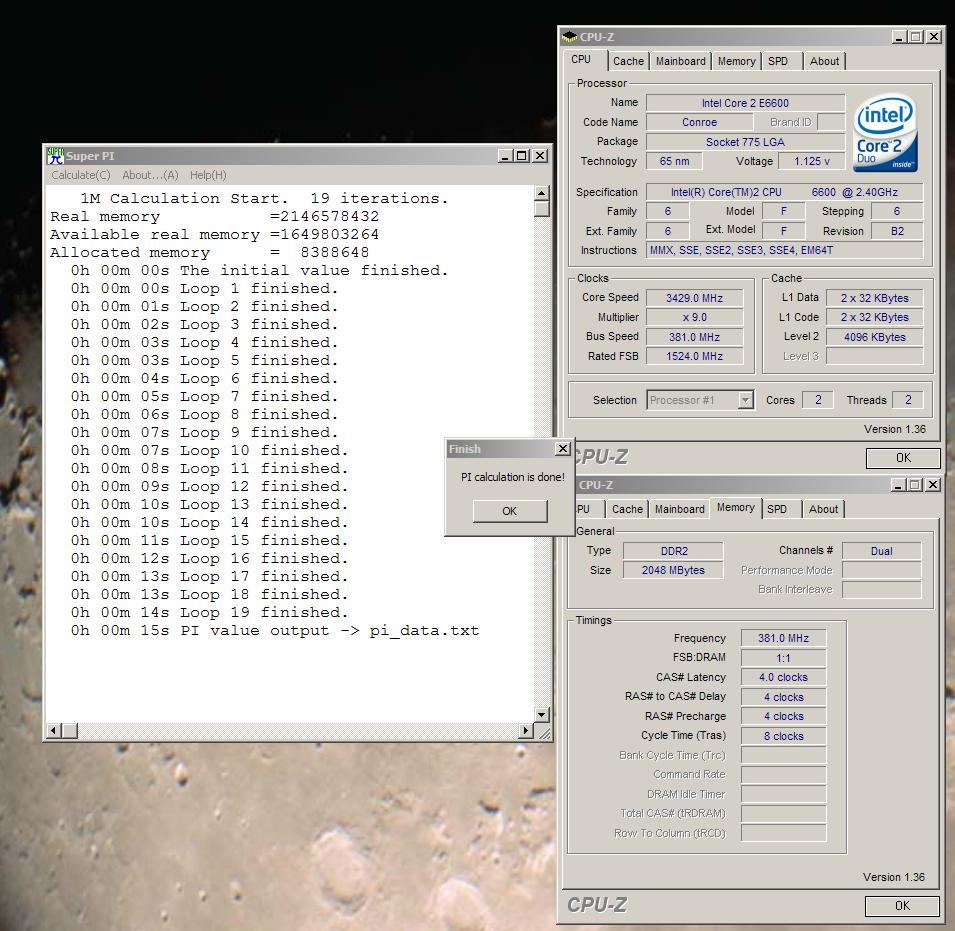
Task: Switch to Mainboard tab in lower CPU-Z window
Action: click(x=680, y=509)
